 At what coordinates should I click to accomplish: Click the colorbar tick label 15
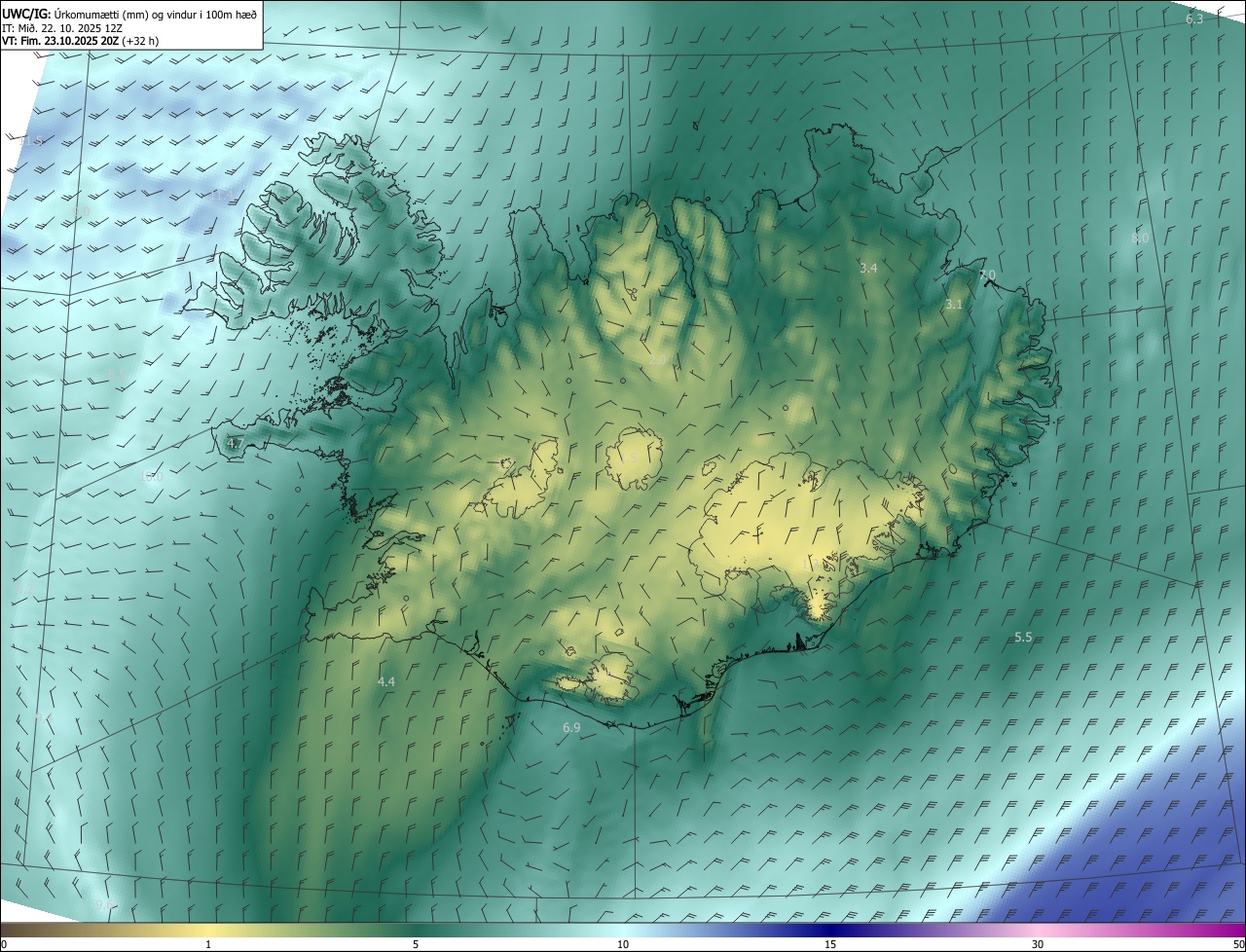tap(830, 944)
